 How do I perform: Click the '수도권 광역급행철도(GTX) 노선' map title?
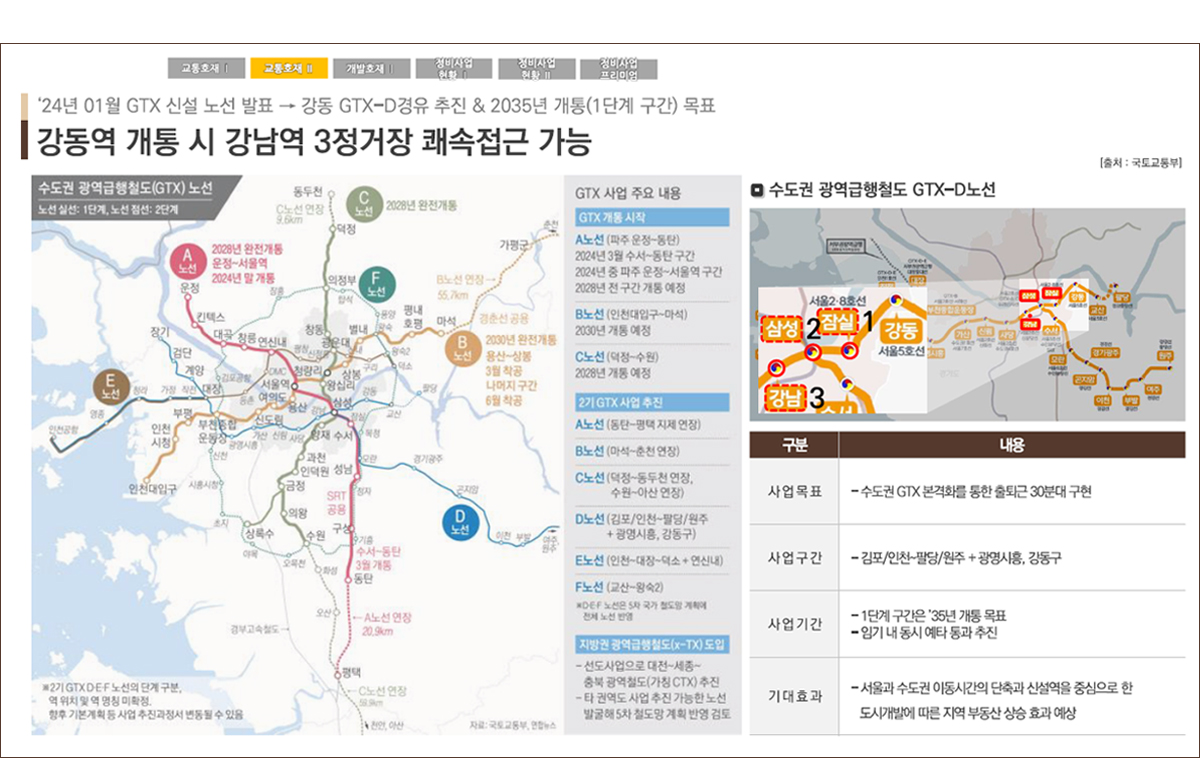click(124, 189)
